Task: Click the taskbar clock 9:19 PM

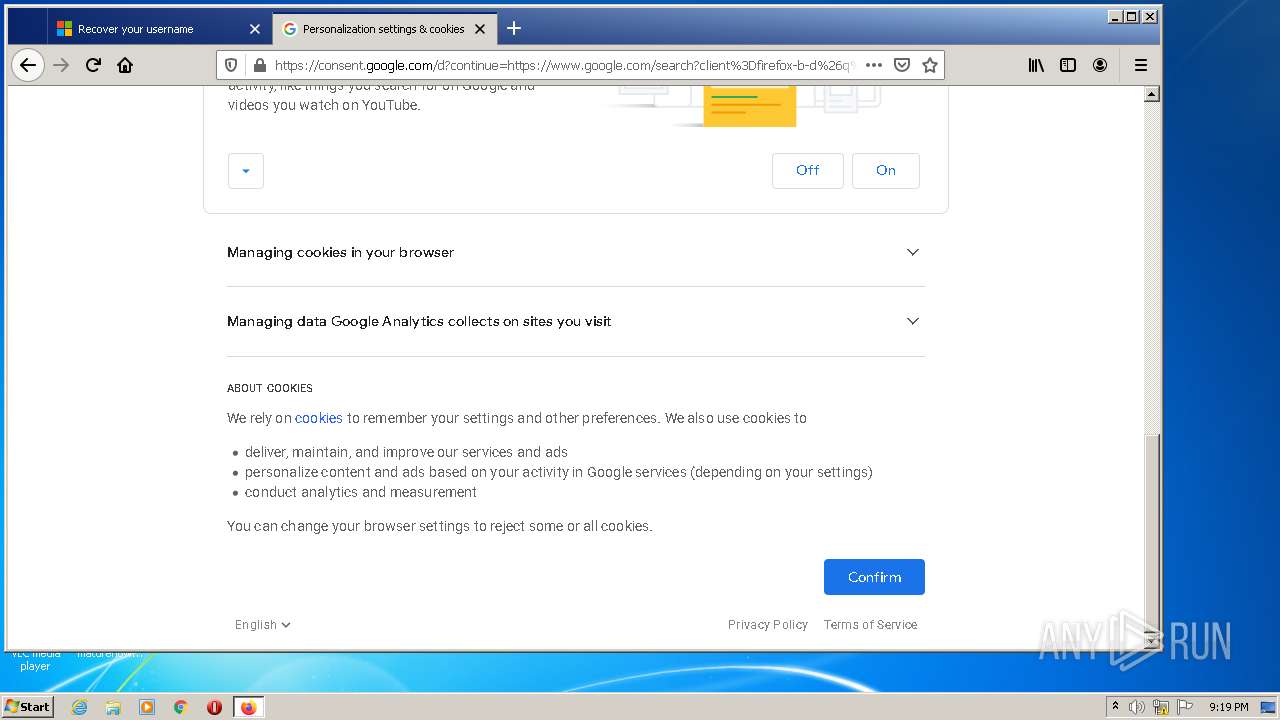Action: [x=1228, y=707]
